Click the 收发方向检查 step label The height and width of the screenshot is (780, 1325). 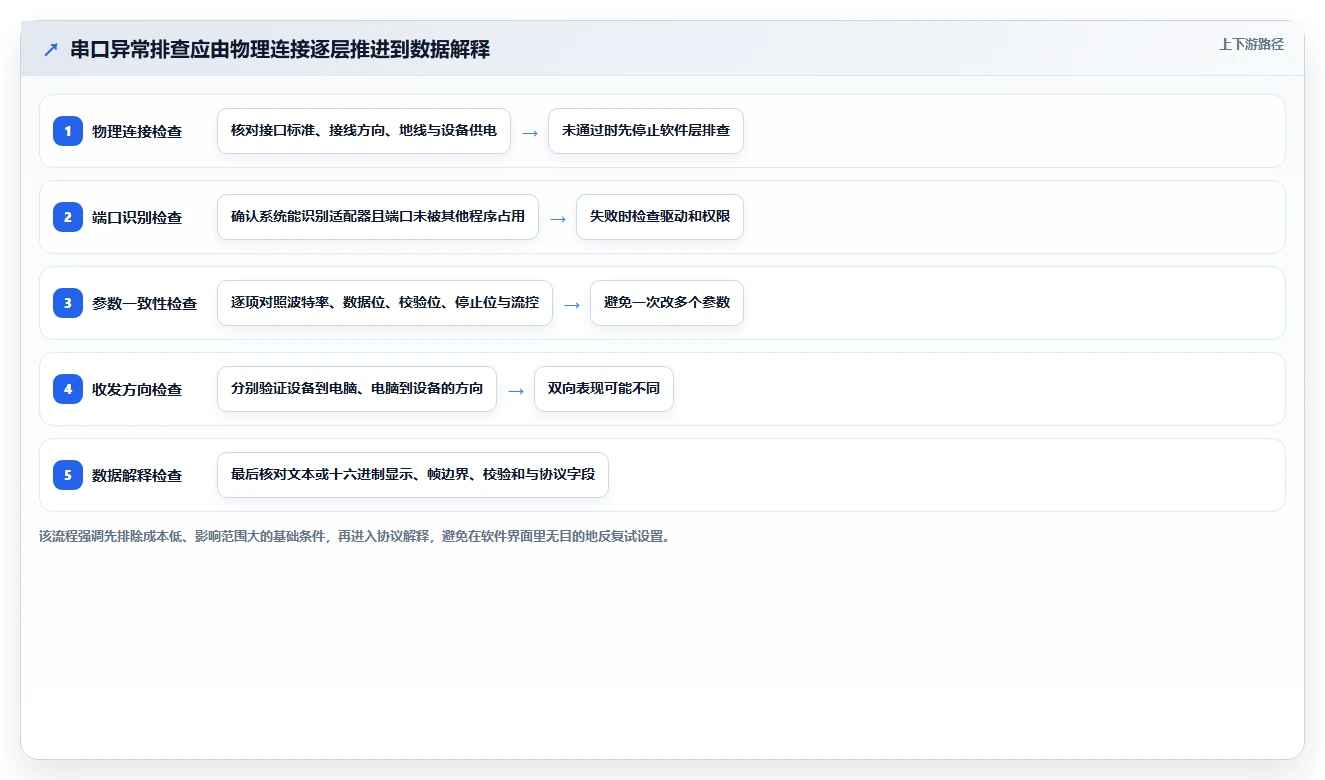click(x=137, y=389)
